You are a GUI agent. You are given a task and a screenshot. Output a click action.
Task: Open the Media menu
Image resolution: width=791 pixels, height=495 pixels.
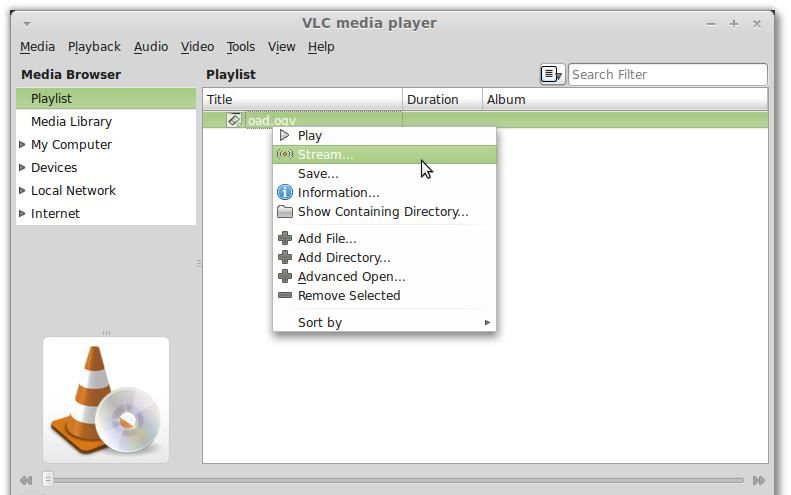tap(37, 47)
